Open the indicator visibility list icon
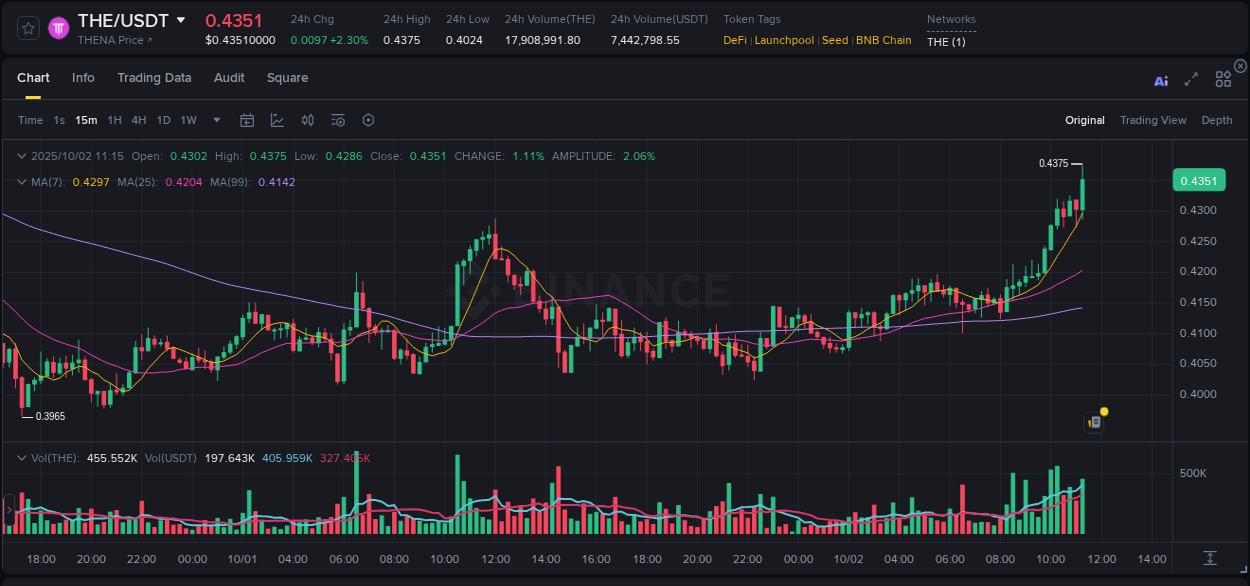Image resolution: width=1250 pixels, height=586 pixels. coord(337,119)
